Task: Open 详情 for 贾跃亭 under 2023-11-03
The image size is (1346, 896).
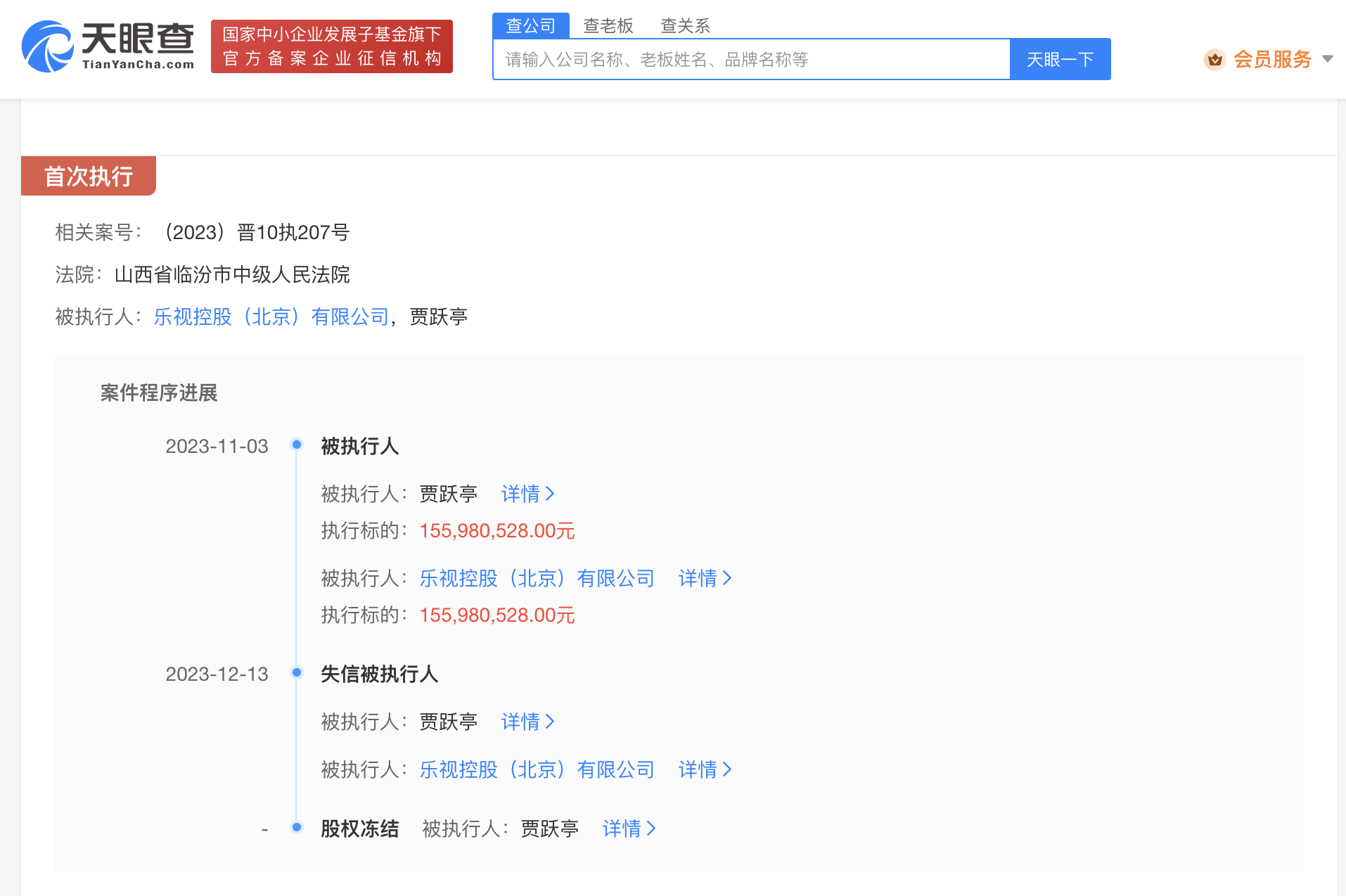Action: click(x=528, y=494)
